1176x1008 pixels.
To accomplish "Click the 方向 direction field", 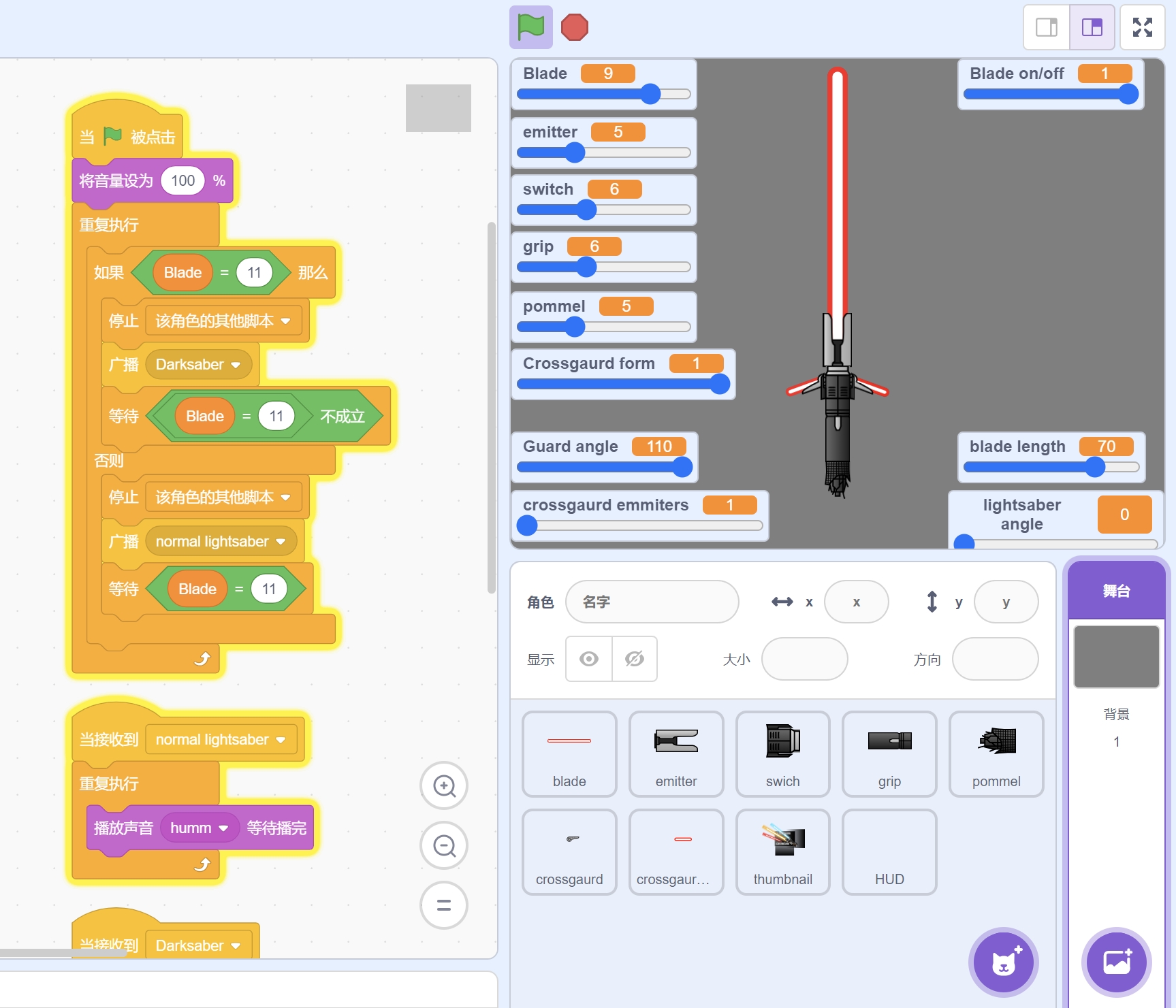I will point(996,659).
